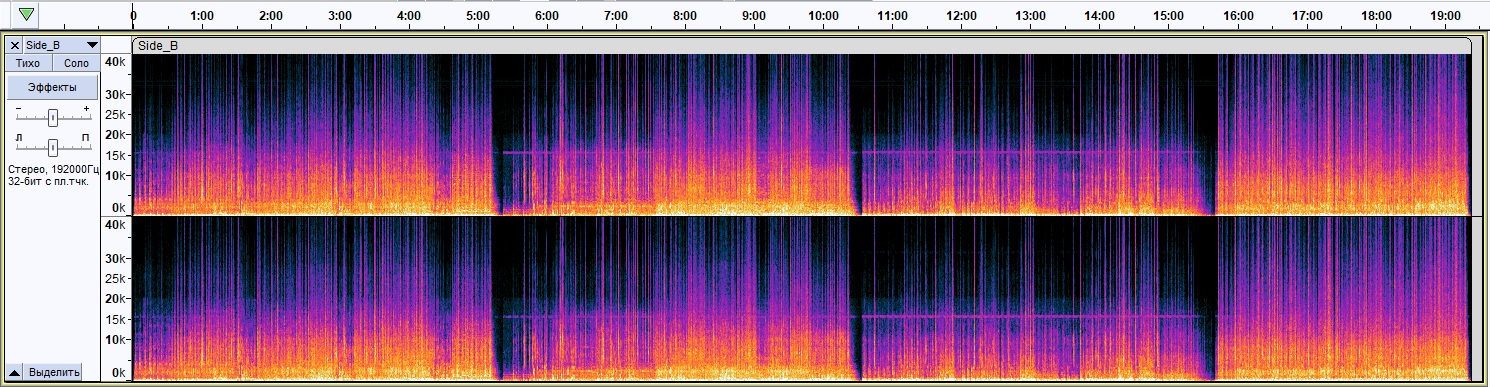This screenshot has width=1490, height=387.
Task: Click the Выделить button to select track
Action: [54, 372]
